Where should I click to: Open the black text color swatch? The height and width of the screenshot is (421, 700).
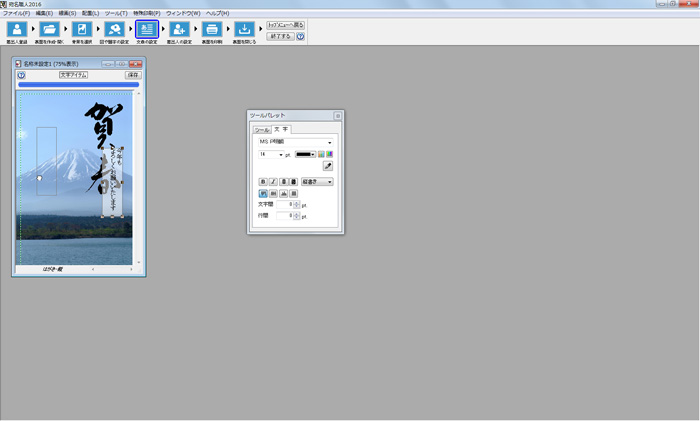[x=303, y=154]
